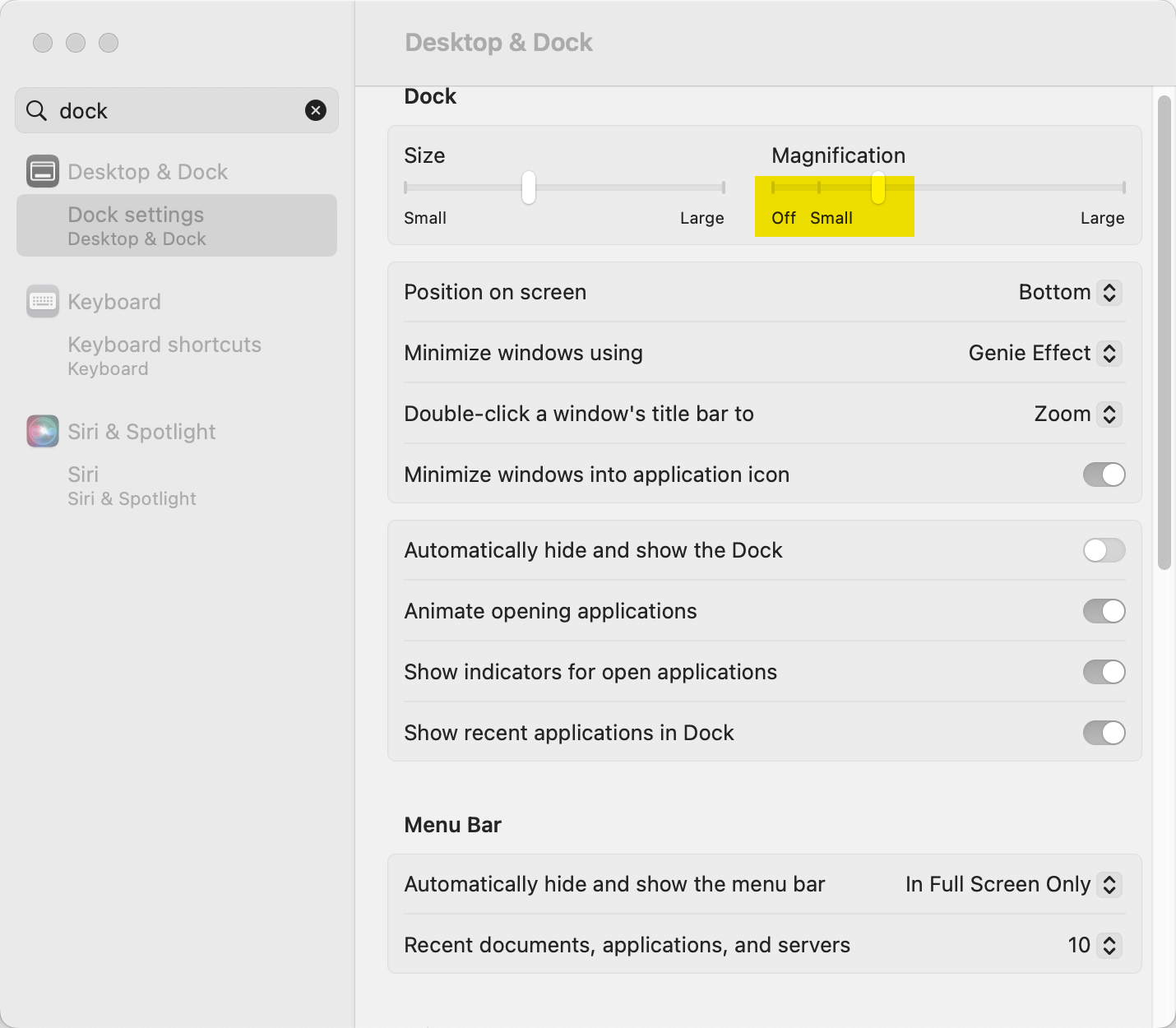
Task: Adjust the Dock Size slider handle
Action: 527,188
